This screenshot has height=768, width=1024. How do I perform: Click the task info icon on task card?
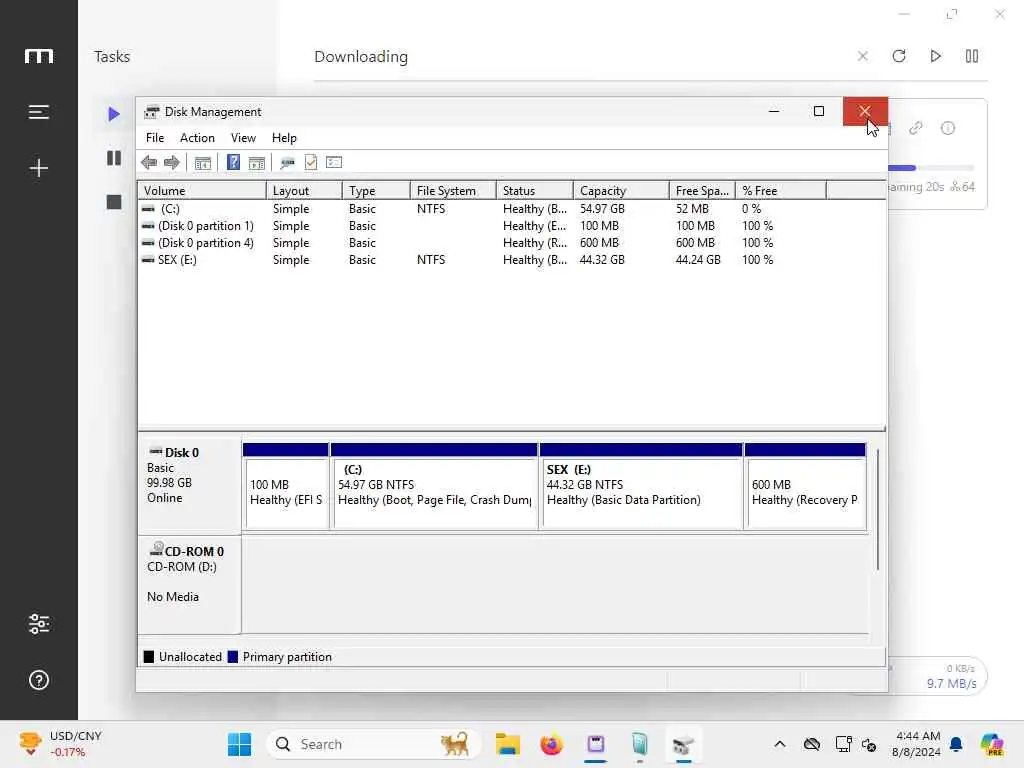tap(948, 128)
